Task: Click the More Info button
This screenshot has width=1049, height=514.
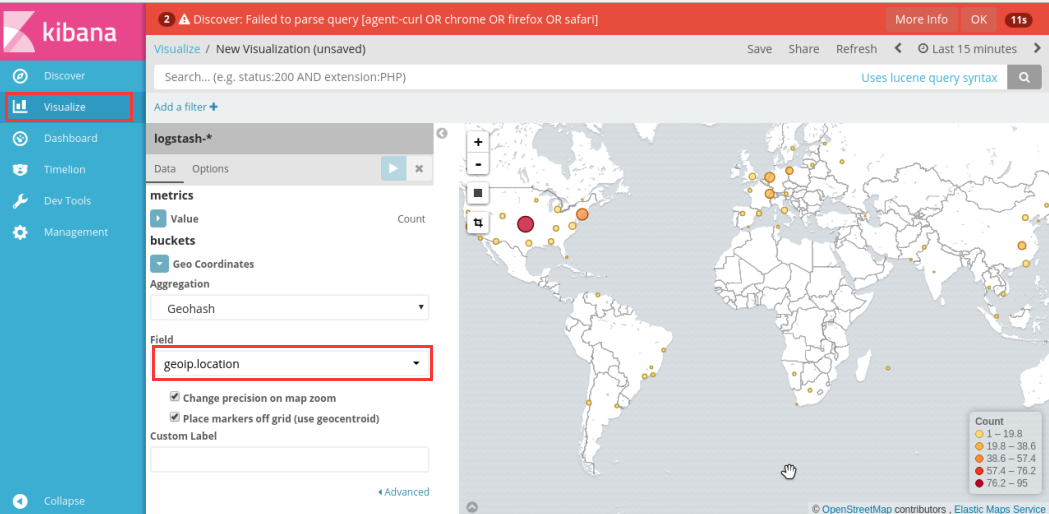Action: (x=921, y=19)
